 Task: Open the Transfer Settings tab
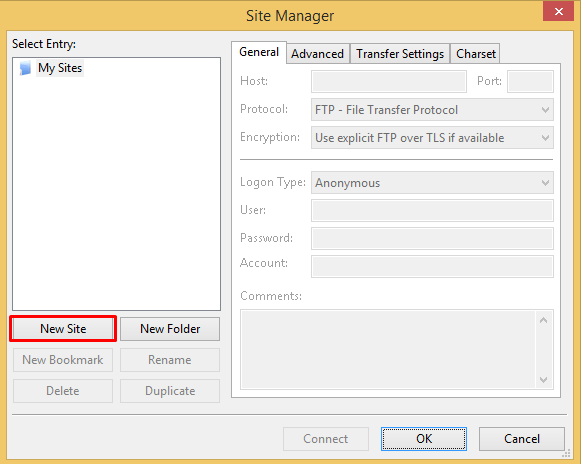tap(400, 54)
